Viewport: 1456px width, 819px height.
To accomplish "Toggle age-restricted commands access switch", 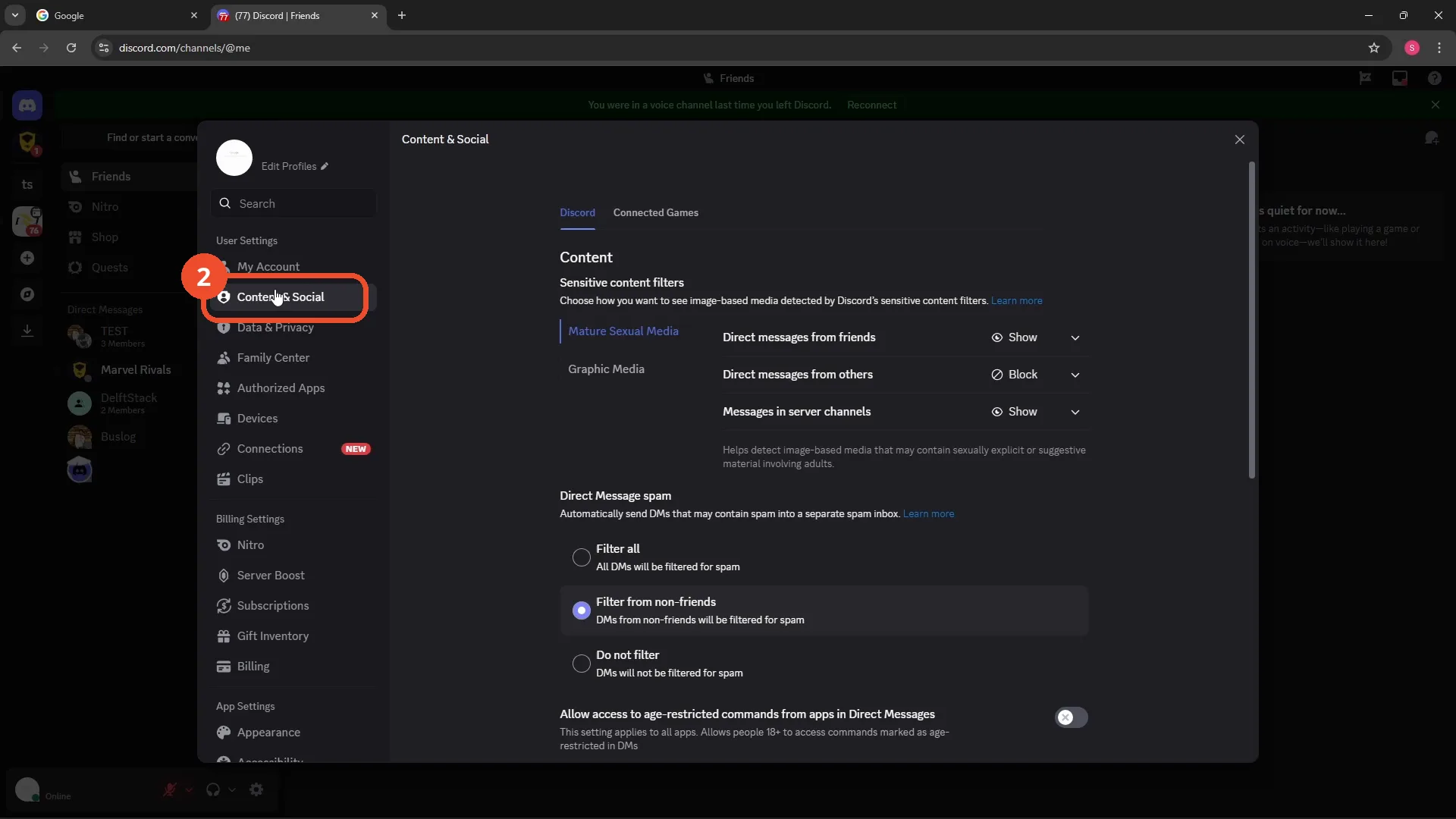I will pyautogui.click(x=1071, y=717).
